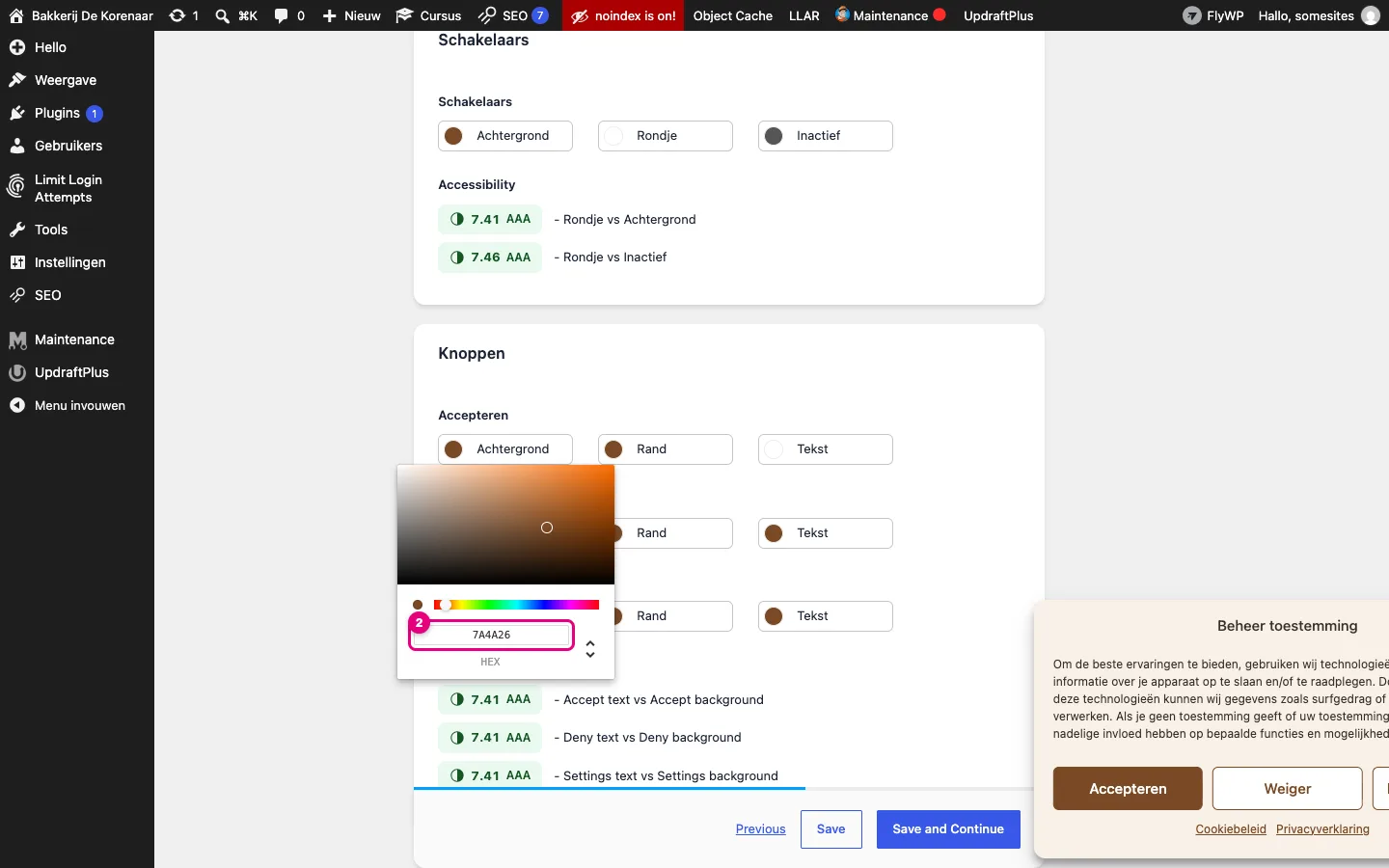Click the updates icon in admin bar
This screenshot has width=1389, height=868.
[177, 15]
